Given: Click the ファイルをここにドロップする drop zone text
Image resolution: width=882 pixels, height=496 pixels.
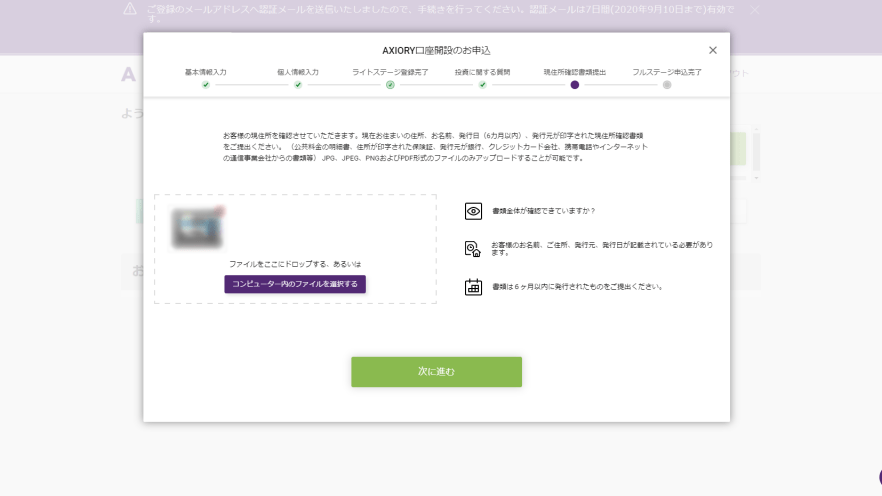Looking at the screenshot, I should click(x=295, y=264).
